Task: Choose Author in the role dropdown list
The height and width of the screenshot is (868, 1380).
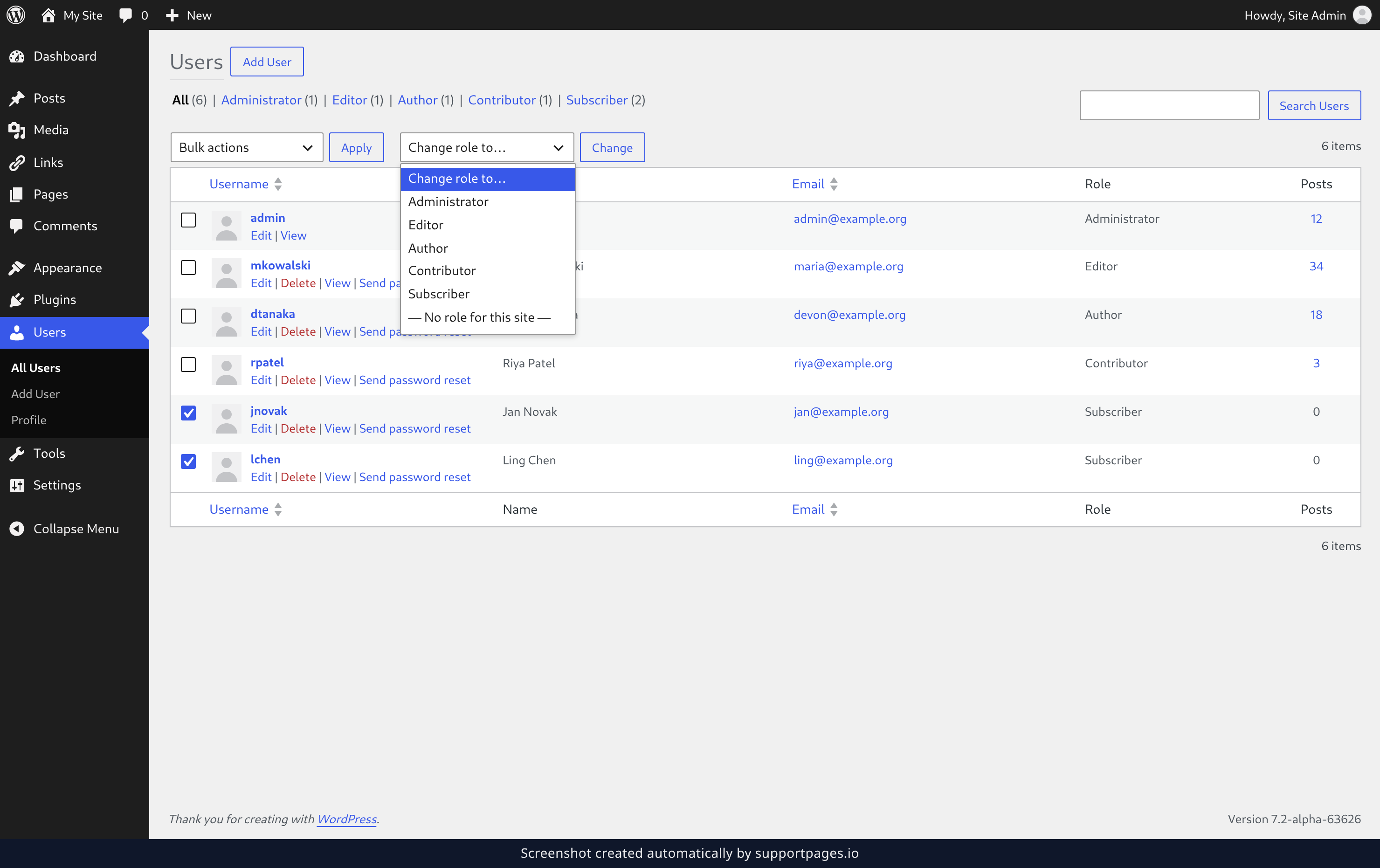Action: (488, 248)
